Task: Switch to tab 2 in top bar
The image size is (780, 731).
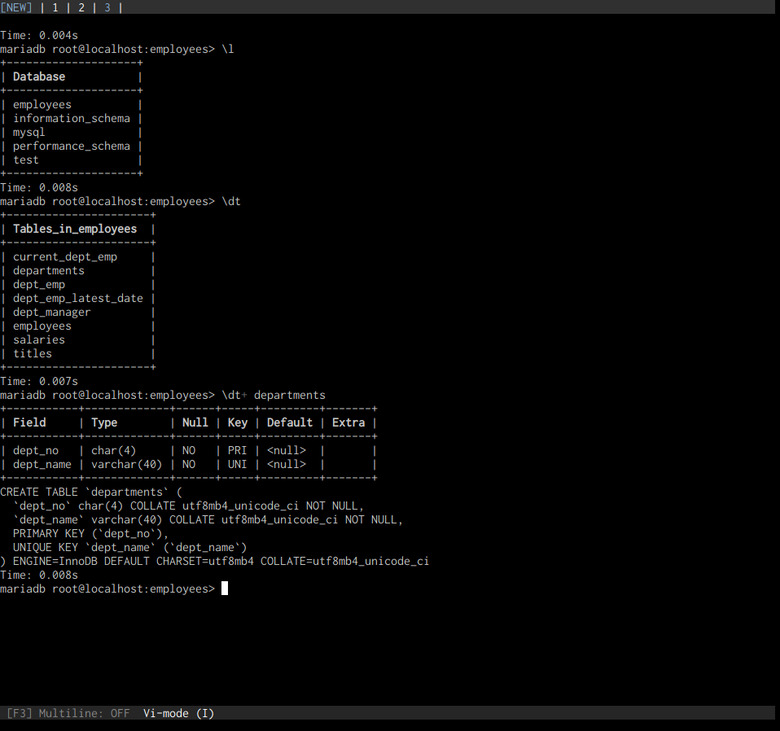Action: (x=81, y=7)
